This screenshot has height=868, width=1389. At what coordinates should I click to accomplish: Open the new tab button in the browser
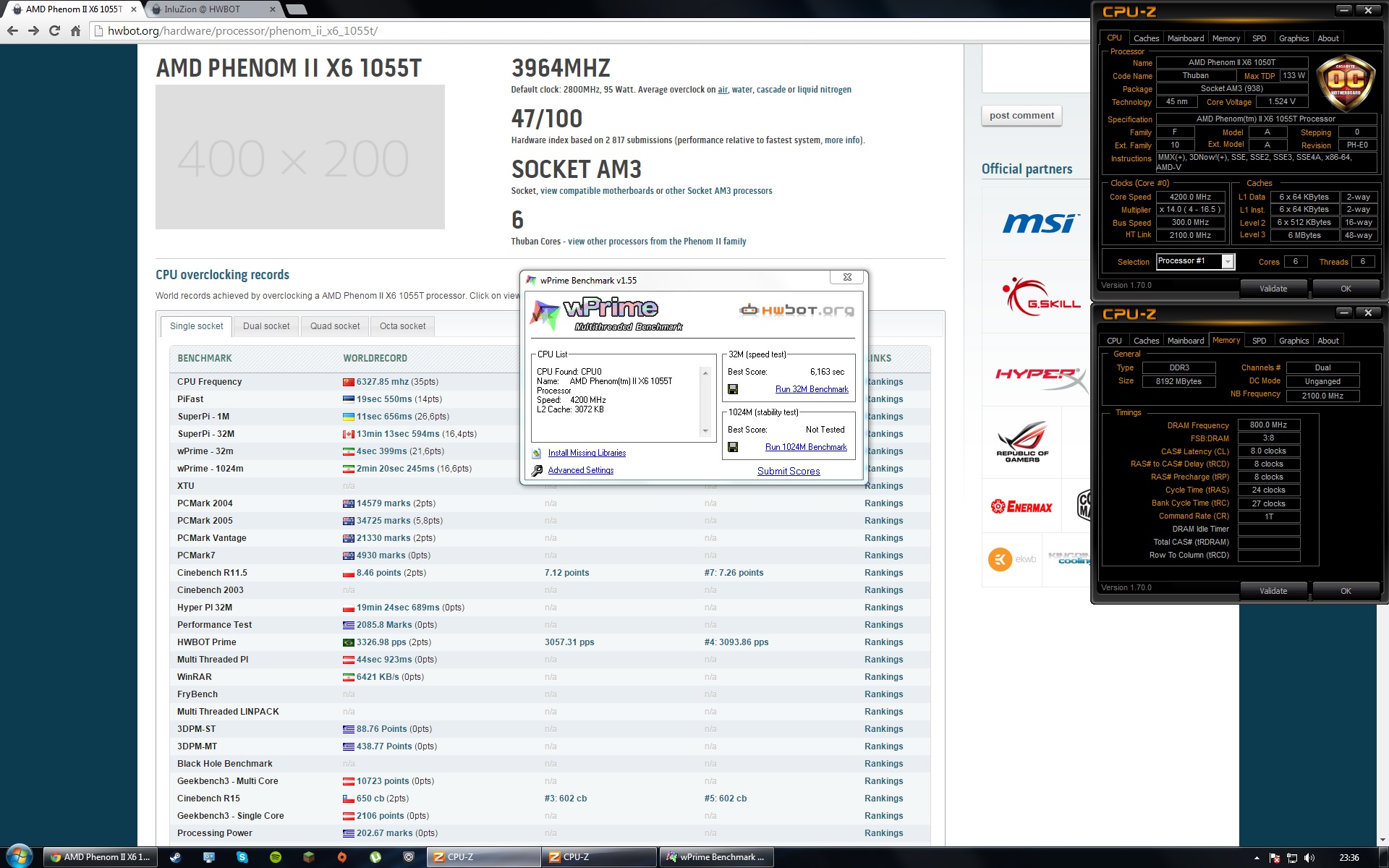tap(296, 9)
